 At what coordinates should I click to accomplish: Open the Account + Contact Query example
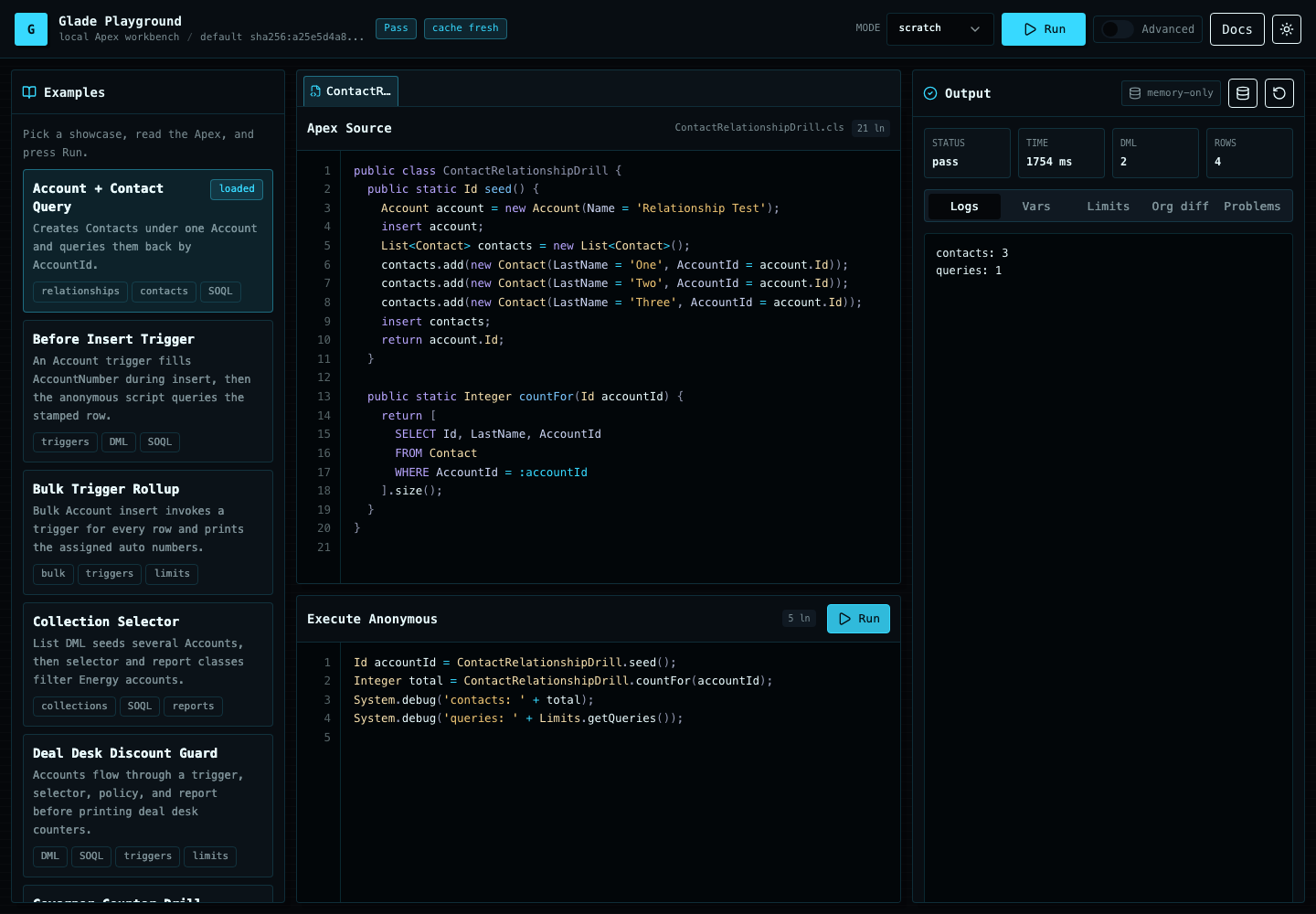(x=148, y=240)
